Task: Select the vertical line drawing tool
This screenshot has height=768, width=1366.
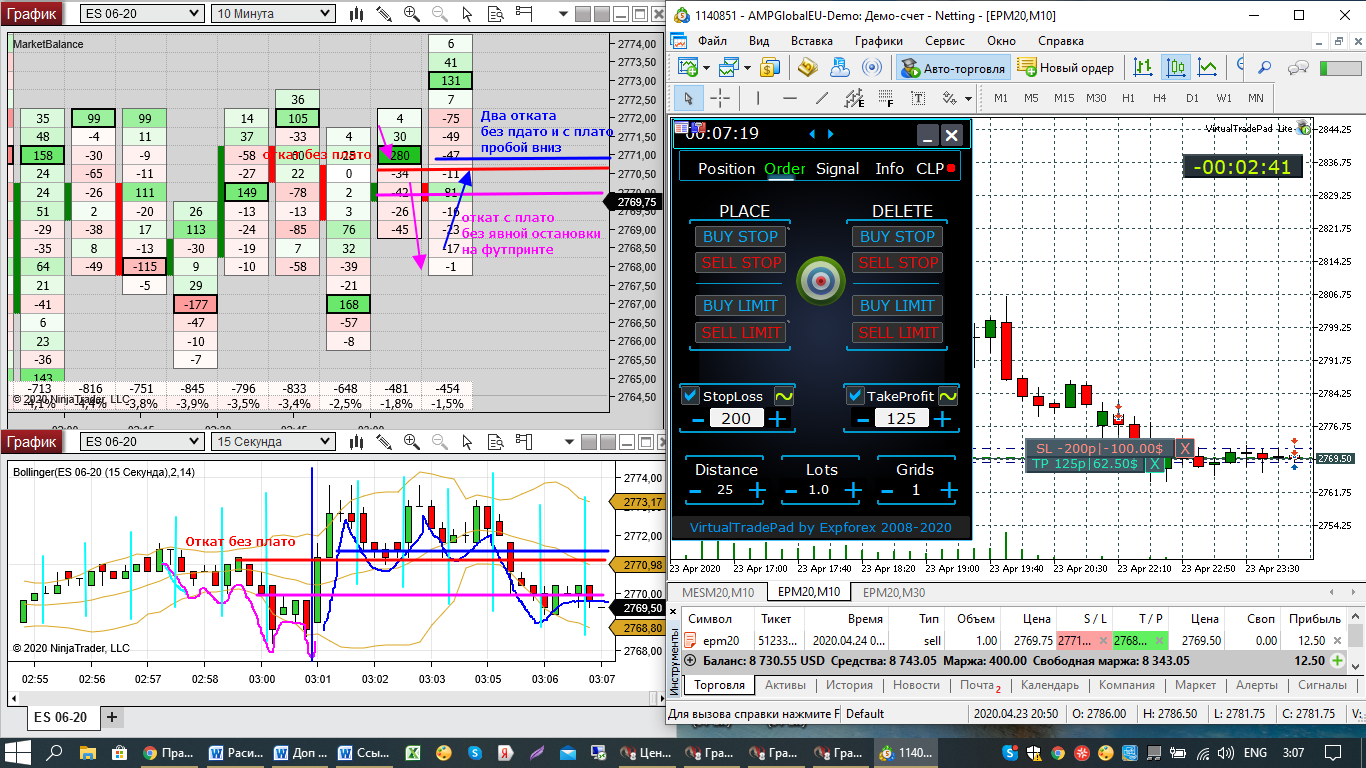Action: tap(758, 98)
